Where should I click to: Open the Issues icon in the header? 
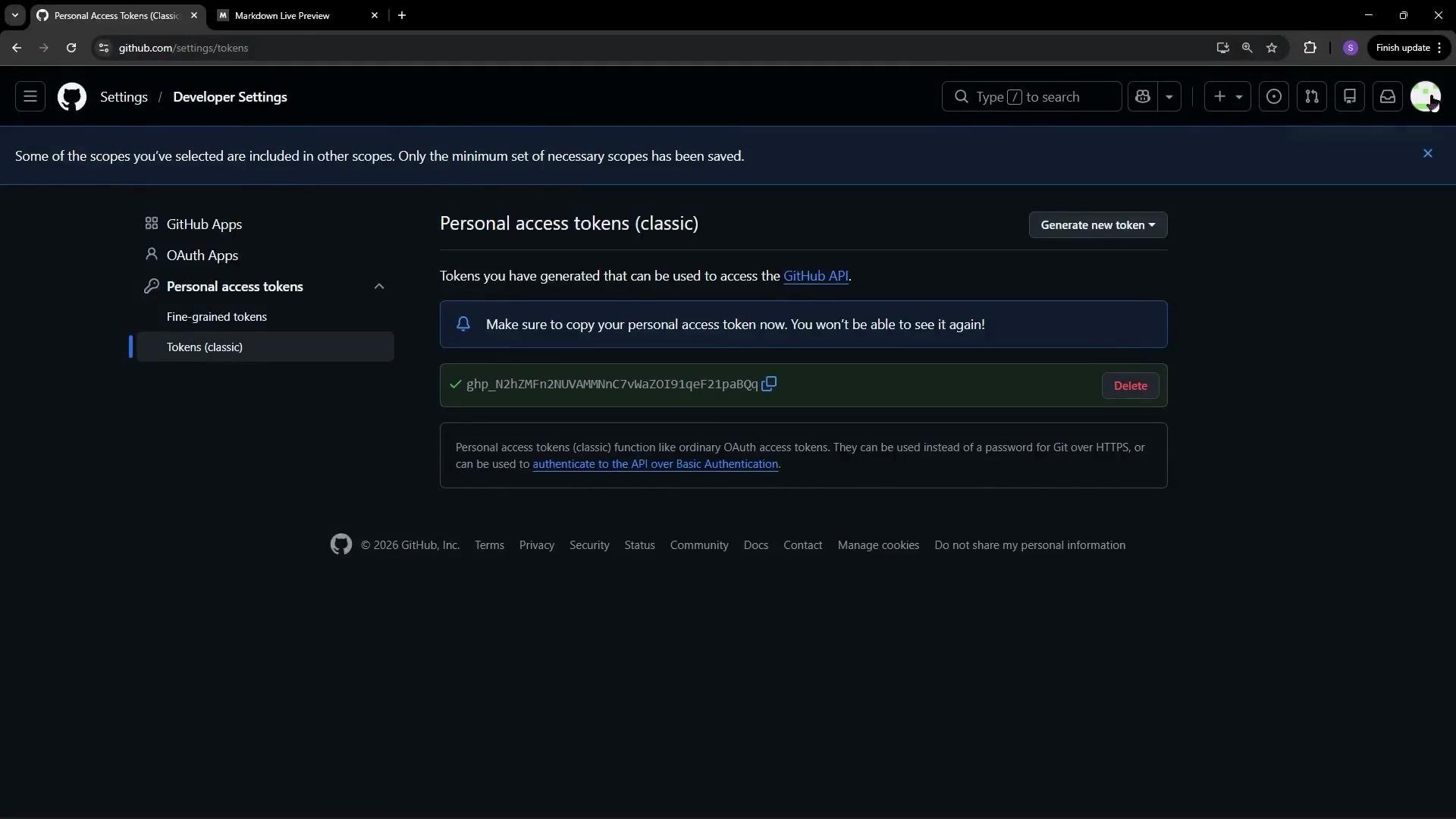point(1274,96)
